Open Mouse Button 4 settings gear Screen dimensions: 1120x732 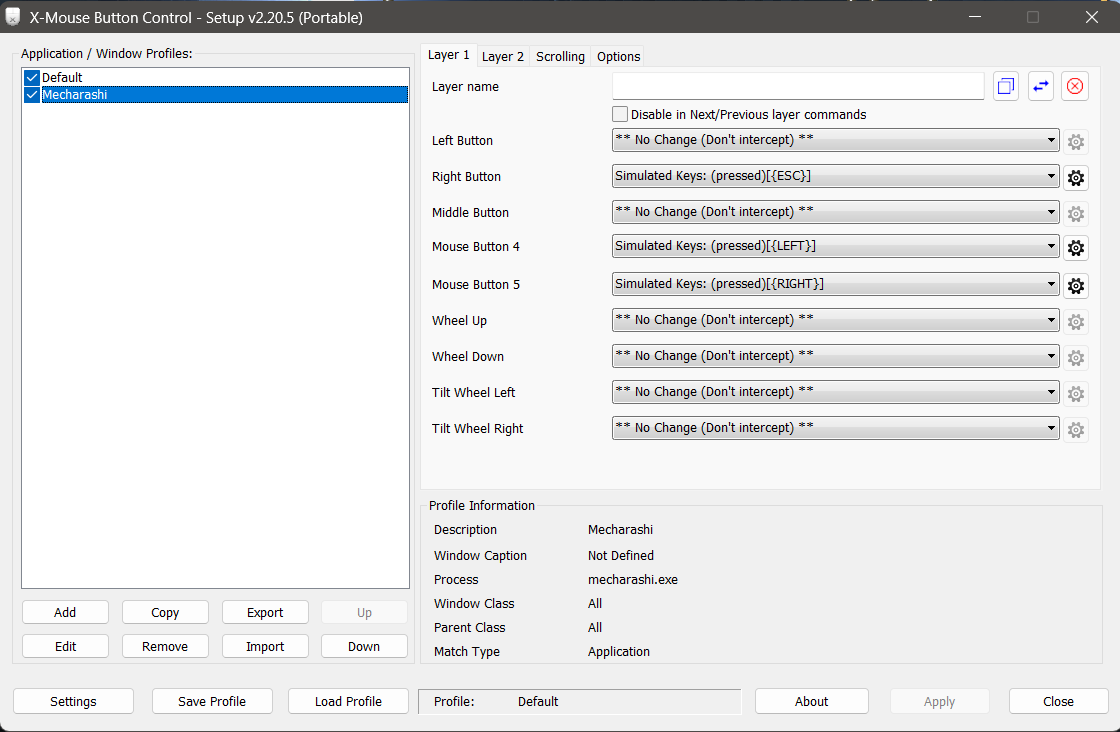click(x=1076, y=248)
